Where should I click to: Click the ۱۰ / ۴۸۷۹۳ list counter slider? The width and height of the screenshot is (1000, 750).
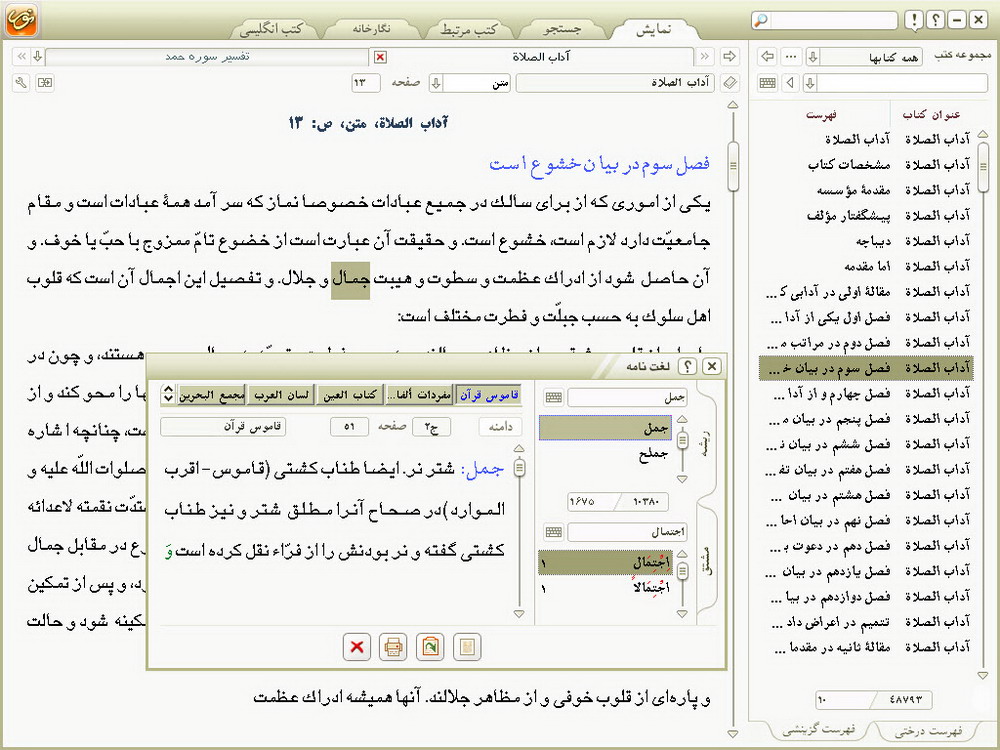[x=873, y=700]
